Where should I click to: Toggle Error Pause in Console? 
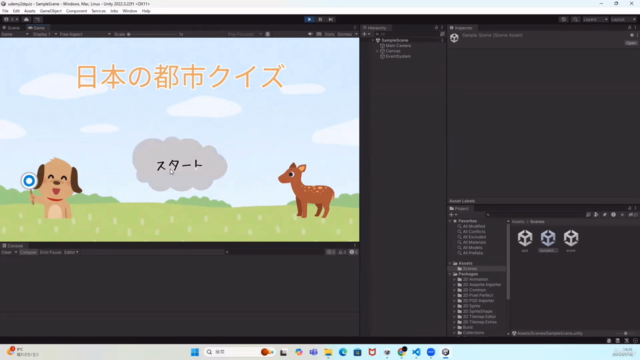click(50, 252)
